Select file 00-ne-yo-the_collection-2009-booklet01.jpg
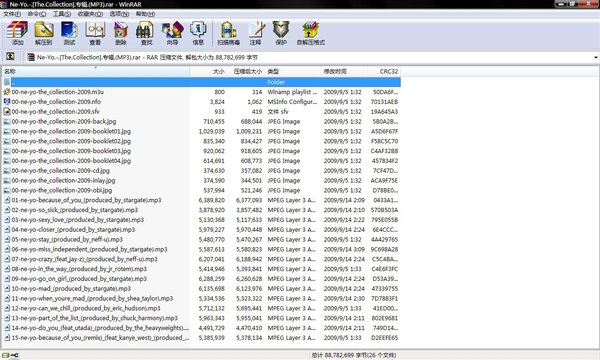Screen dimensions: 600x360 71,131
